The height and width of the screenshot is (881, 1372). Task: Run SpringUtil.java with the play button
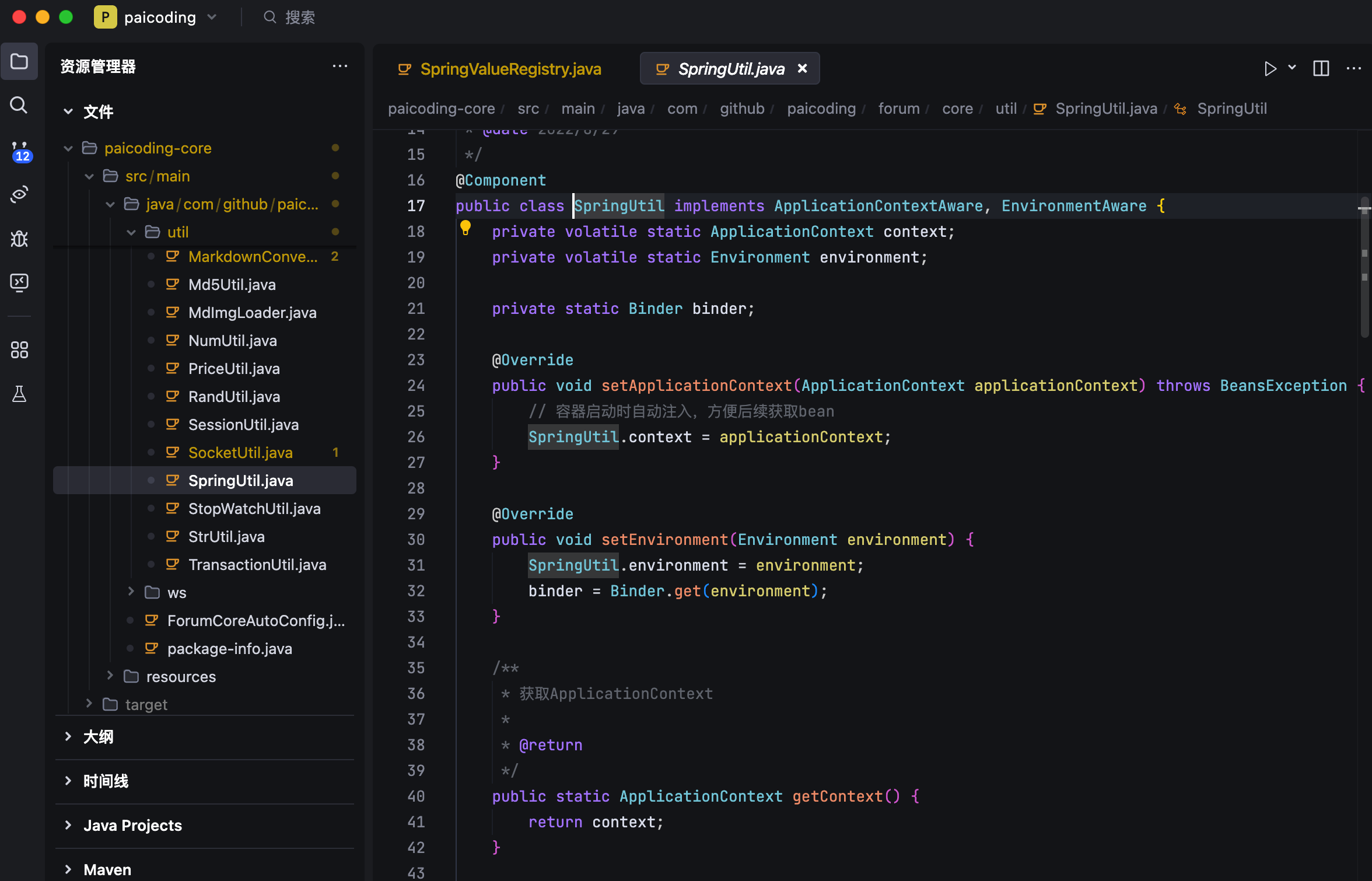pyautogui.click(x=1270, y=68)
